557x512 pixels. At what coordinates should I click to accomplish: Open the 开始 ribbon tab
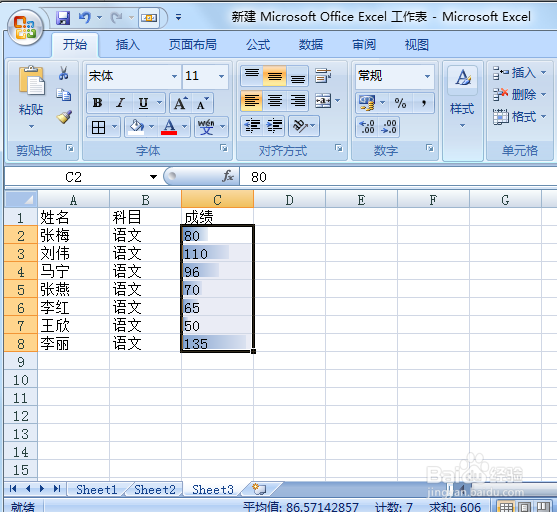click(75, 45)
